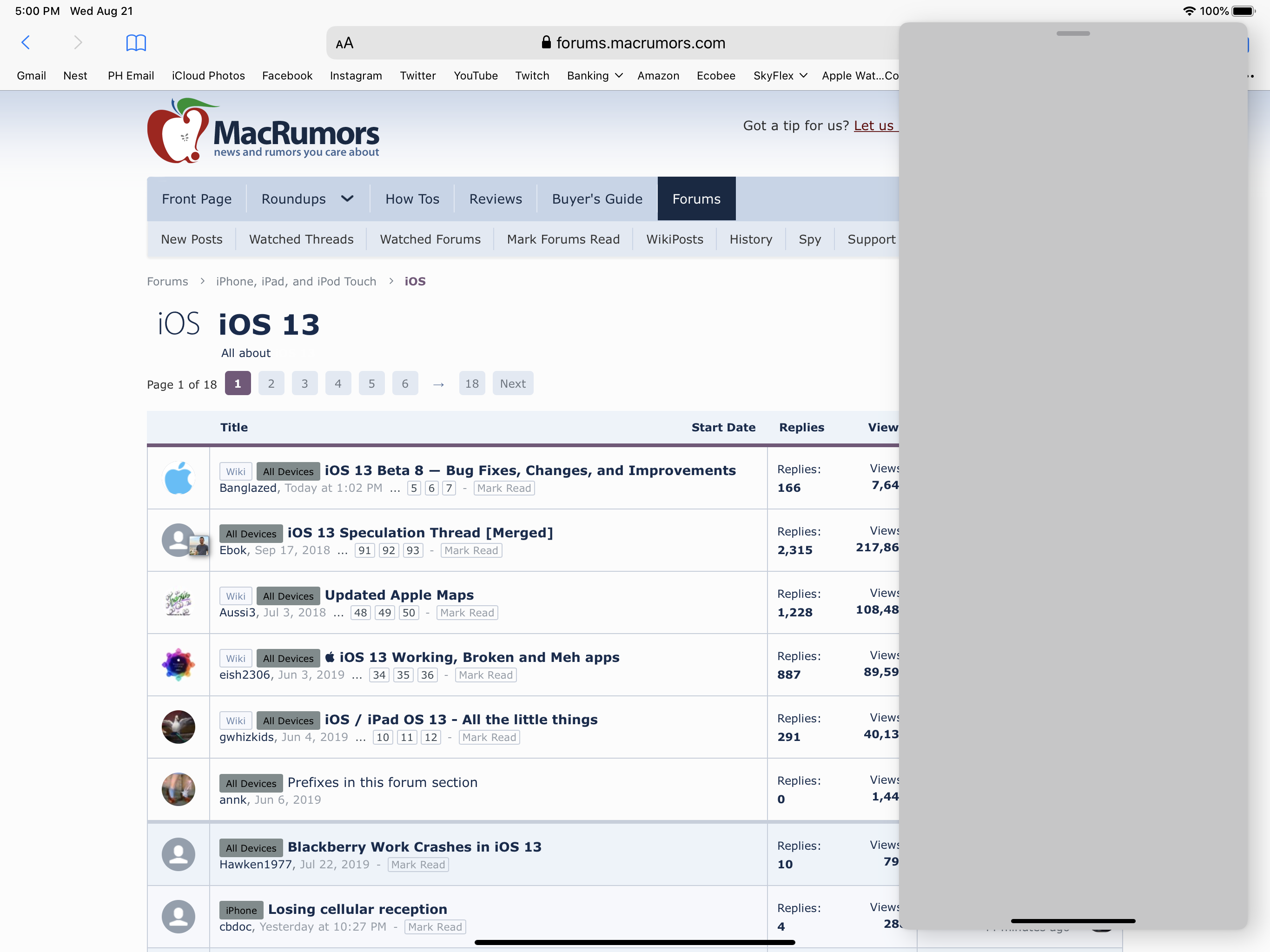Viewport: 1270px width, 952px height.
Task: Tap the AA reader text size icon
Action: click(x=344, y=43)
